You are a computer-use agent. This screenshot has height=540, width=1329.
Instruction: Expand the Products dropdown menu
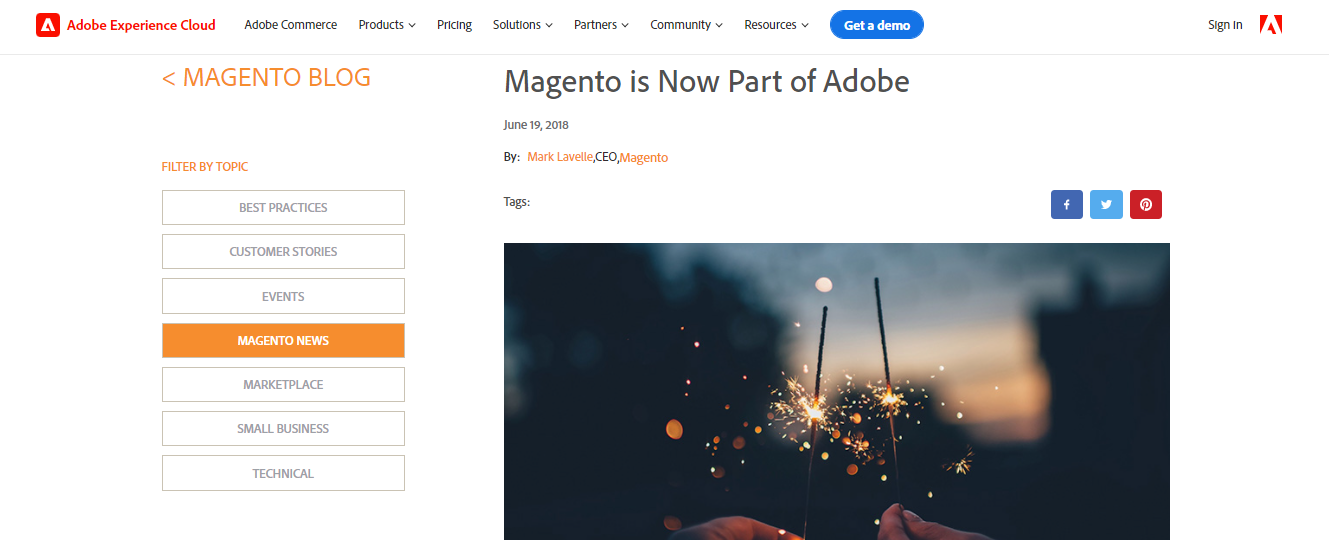tap(387, 25)
